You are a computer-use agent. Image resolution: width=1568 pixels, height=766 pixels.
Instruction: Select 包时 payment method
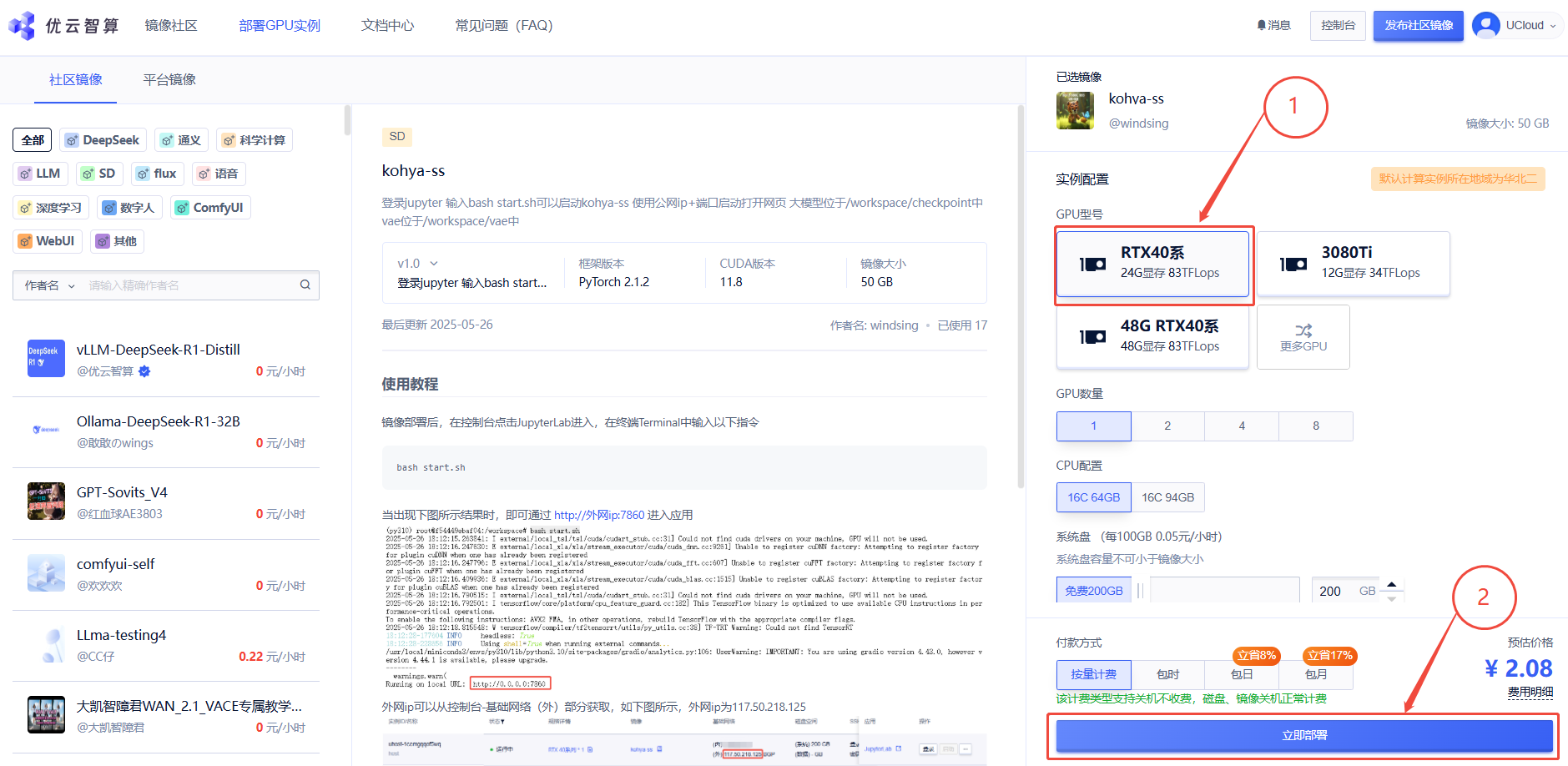pos(1167,674)
